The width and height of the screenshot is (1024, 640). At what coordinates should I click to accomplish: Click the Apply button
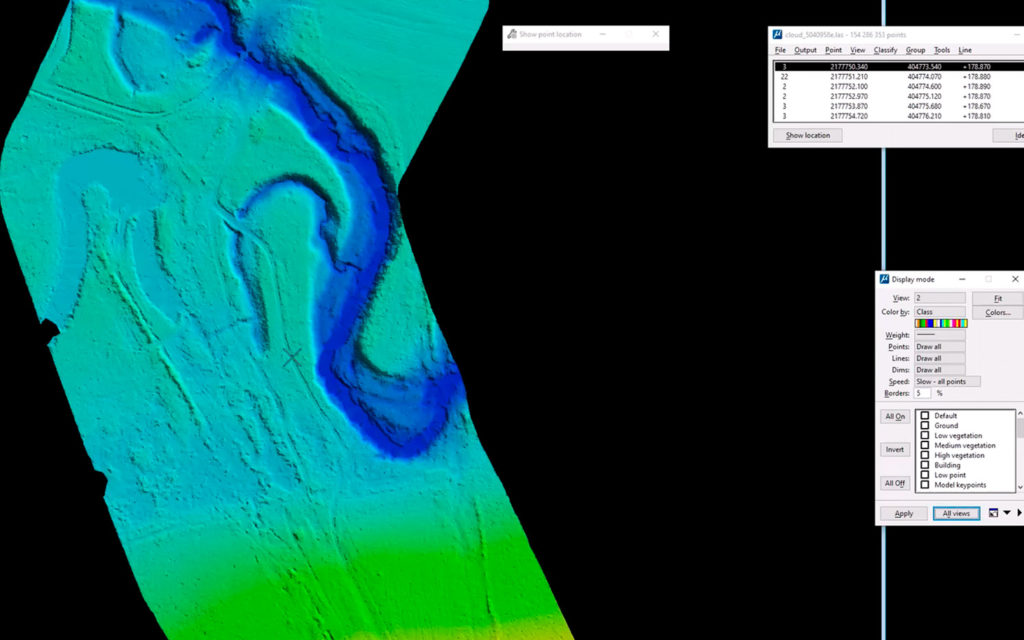click(904, 513)
